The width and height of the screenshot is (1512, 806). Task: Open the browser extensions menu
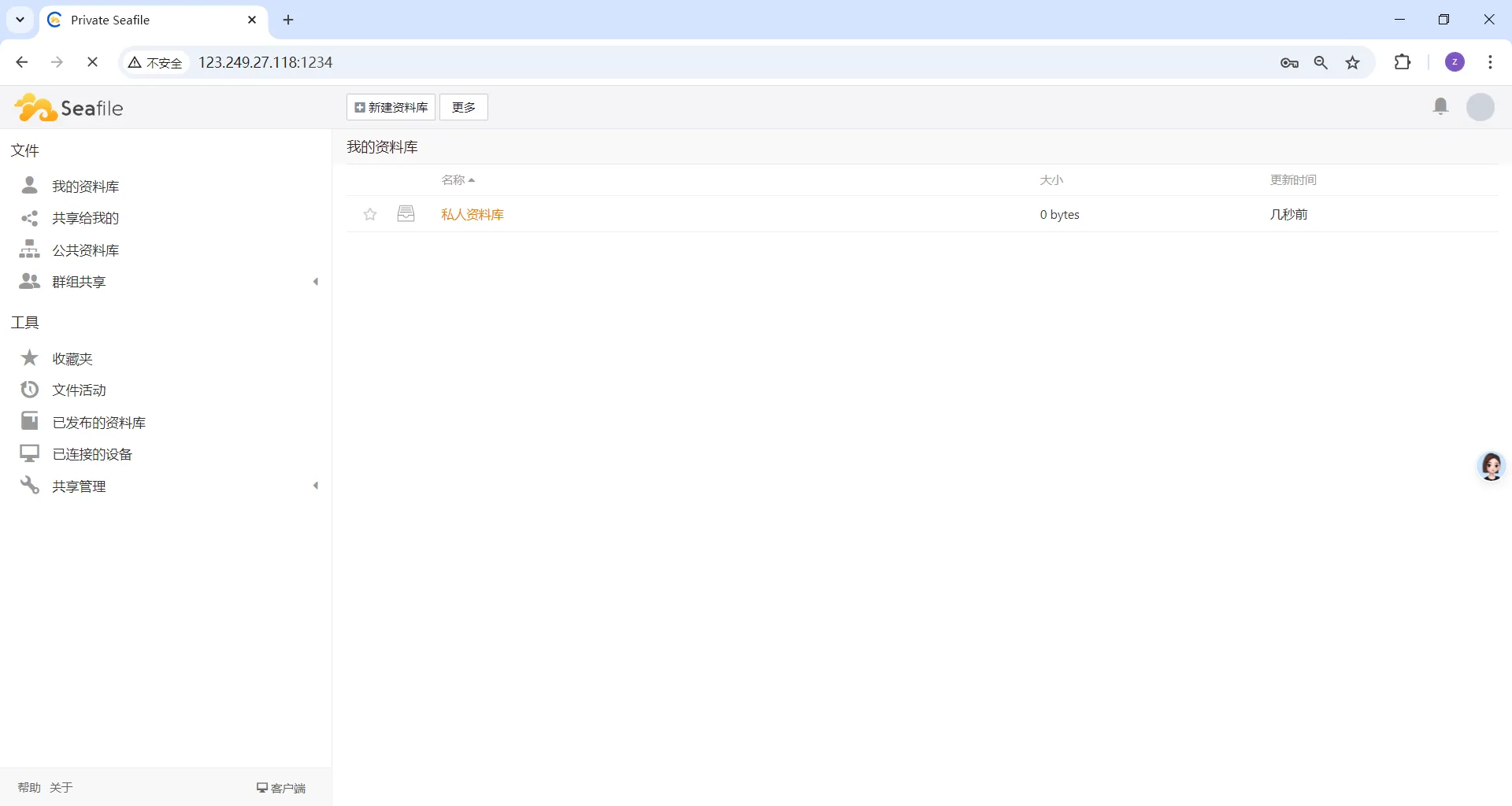(x=1403, y=62)
